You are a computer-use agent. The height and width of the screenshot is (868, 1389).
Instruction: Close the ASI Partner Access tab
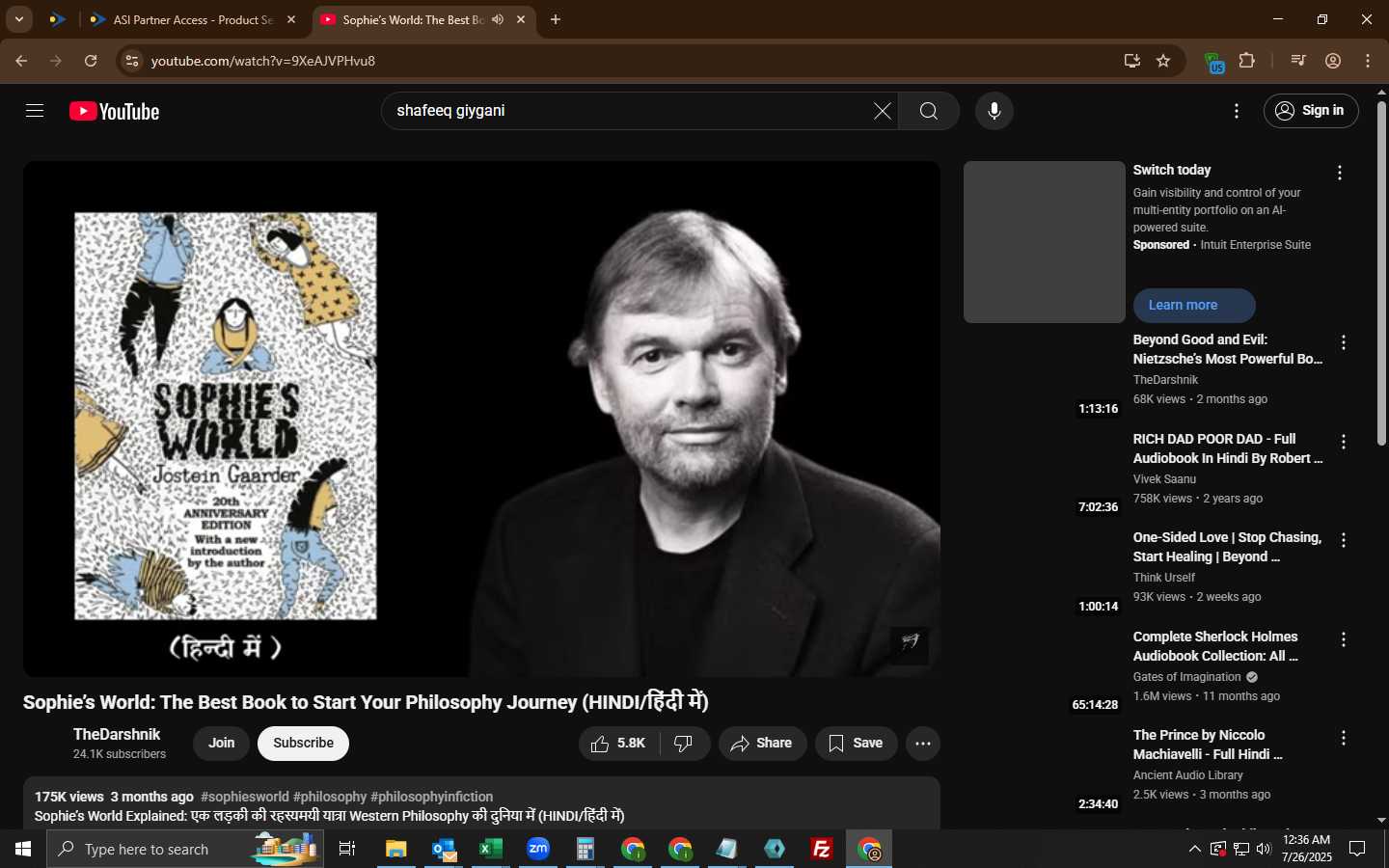(x=291, y=19)
